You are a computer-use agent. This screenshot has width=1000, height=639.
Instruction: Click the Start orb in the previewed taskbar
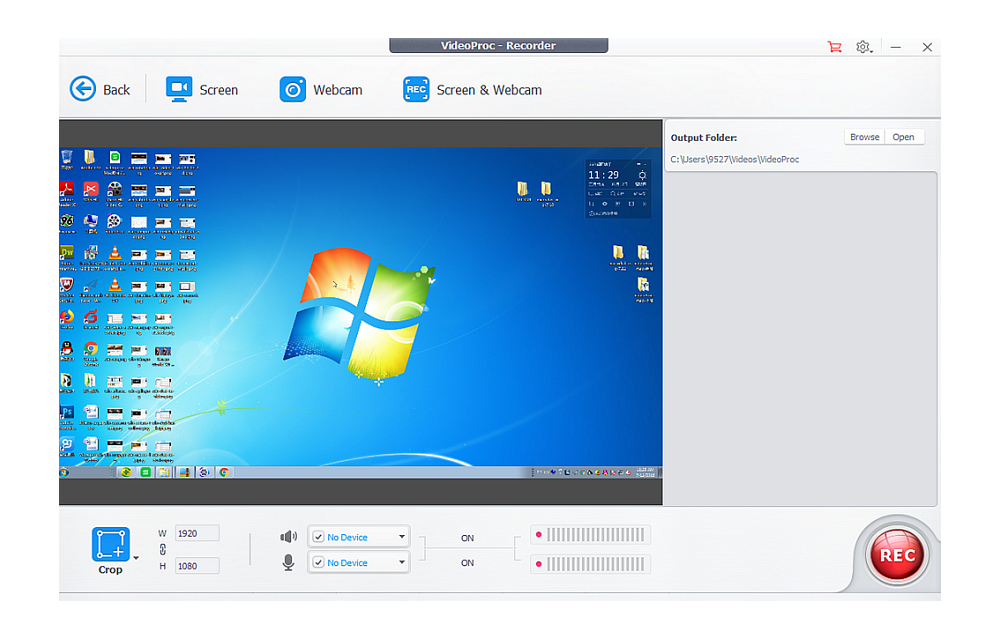[x=64, y=473]
